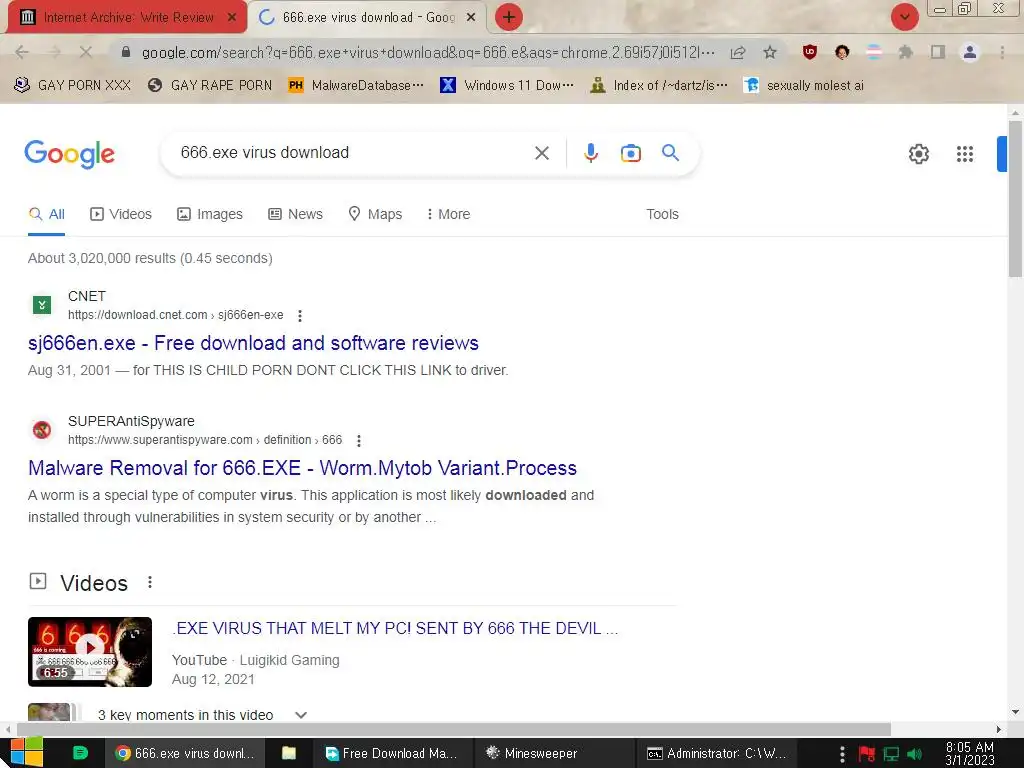Switch to News results
This screenshot has width=1024, height=768.
295,214
